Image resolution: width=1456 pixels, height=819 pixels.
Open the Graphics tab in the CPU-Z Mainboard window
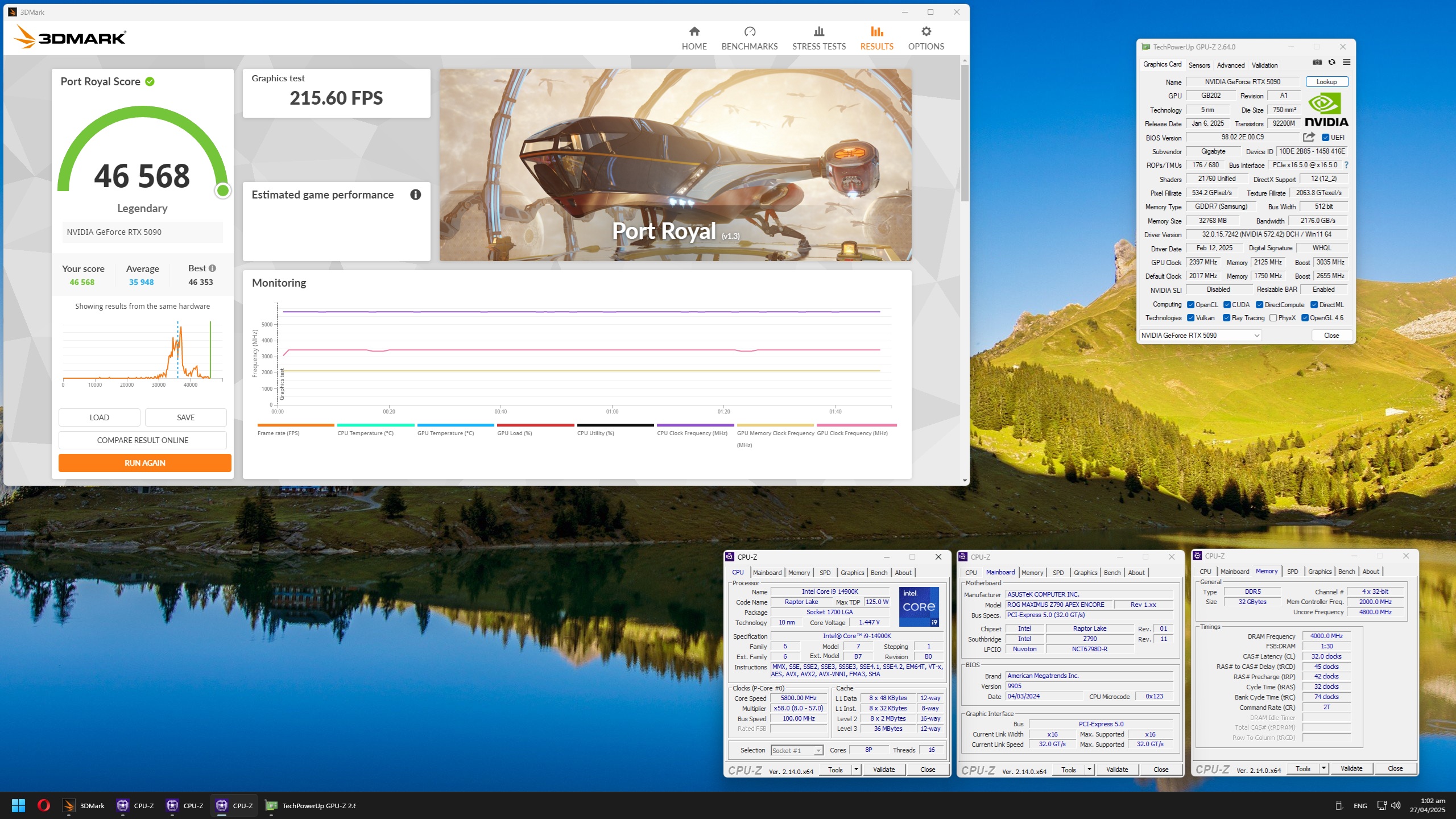(x=1086, y=573)
